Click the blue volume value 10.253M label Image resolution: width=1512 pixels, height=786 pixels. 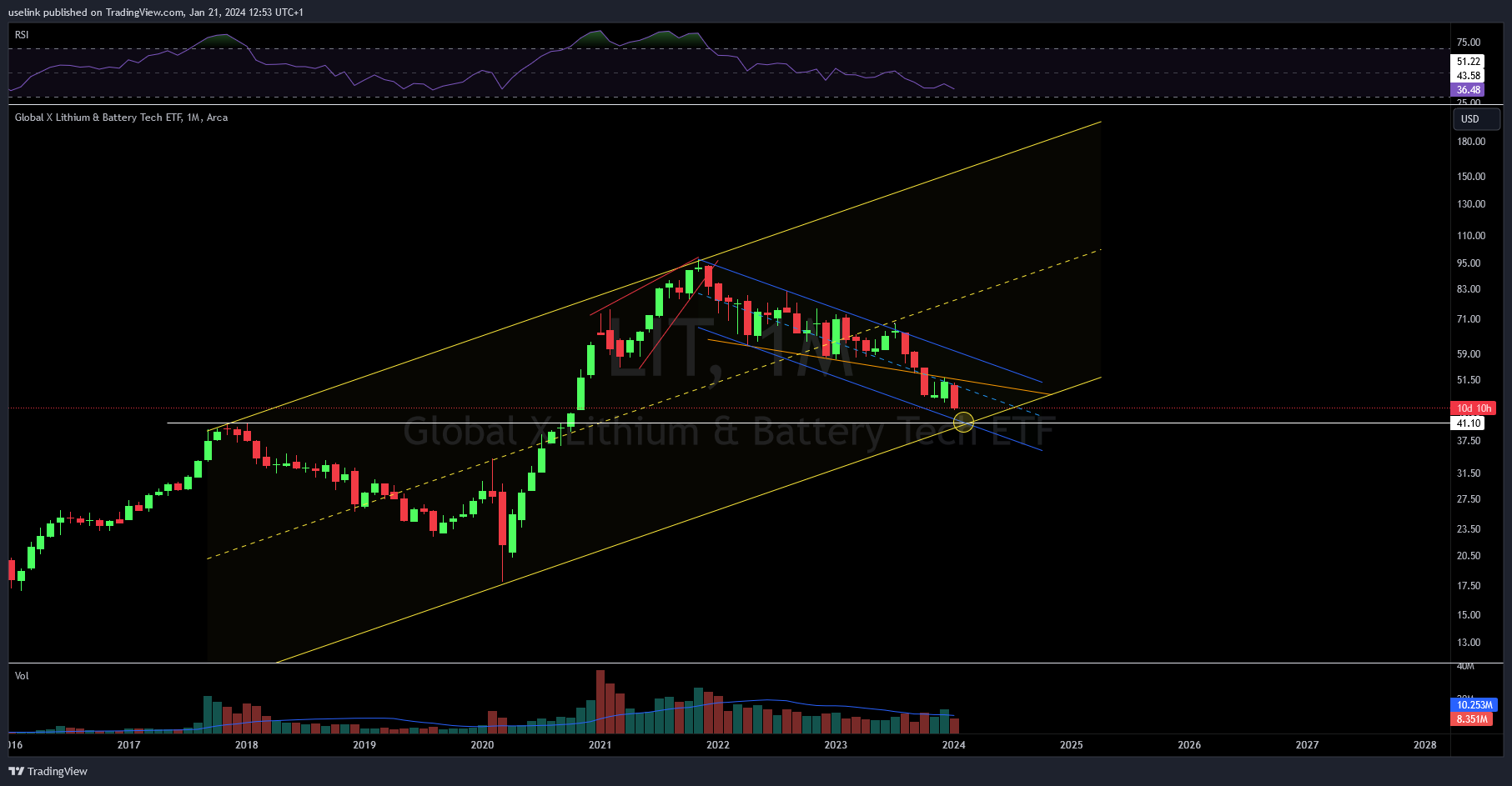tap(1474, 705)
